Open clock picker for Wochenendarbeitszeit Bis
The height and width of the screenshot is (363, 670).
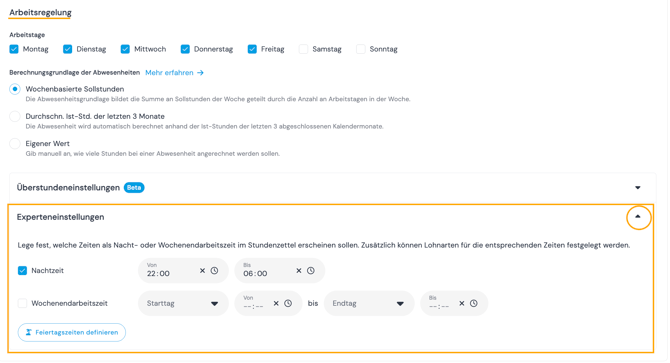click(474, 304)
